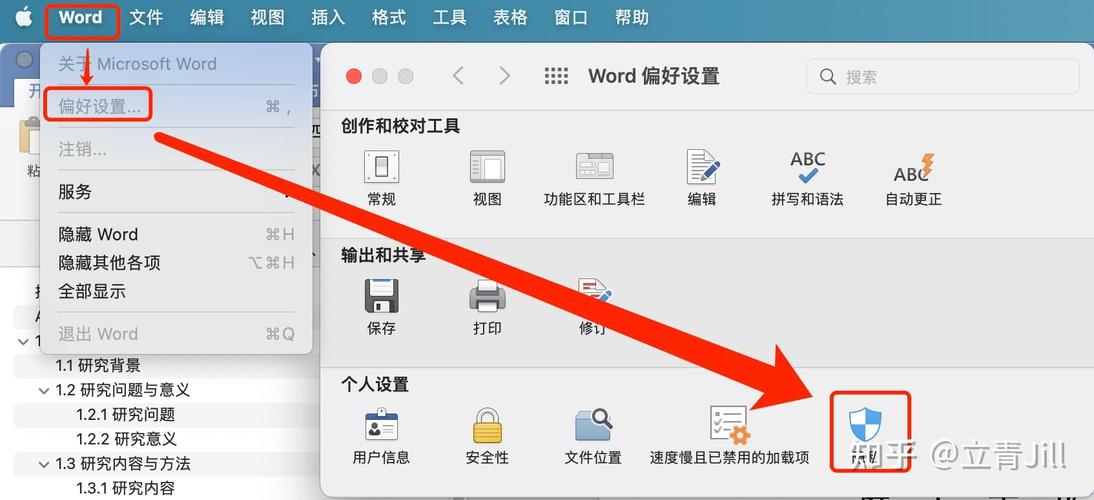Collapse the 1.3 研究内容与方法 heading

[44, 464]
